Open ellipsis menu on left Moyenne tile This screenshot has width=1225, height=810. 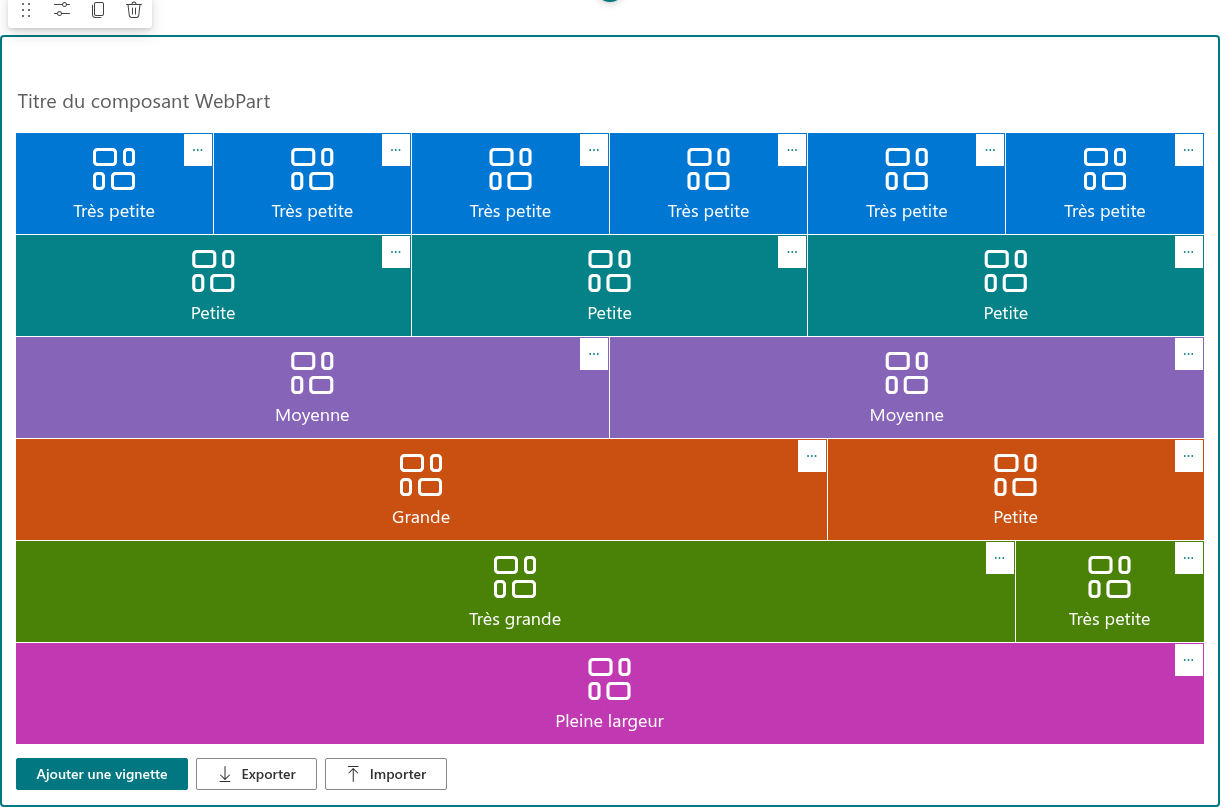click(x=594, y=354)
